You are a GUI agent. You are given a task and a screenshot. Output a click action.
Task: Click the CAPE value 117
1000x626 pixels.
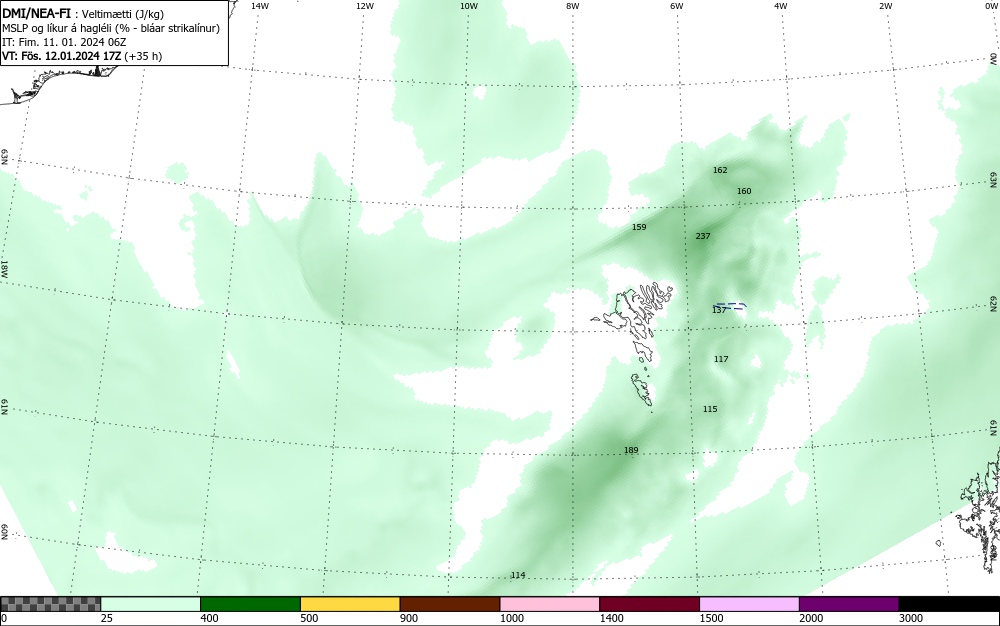pyautogui.click(x=721, y=360)
